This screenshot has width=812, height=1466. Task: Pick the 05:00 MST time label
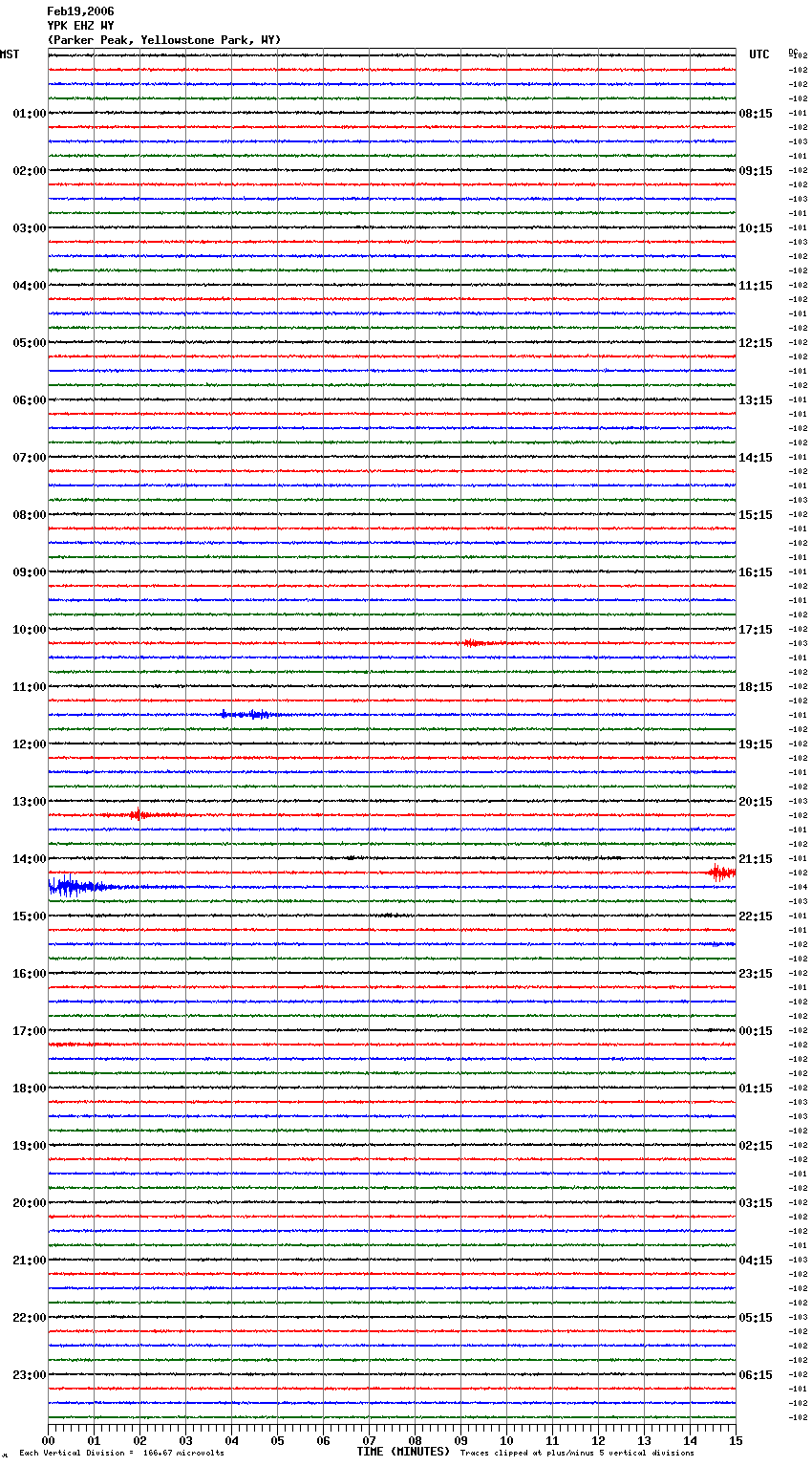30,343
